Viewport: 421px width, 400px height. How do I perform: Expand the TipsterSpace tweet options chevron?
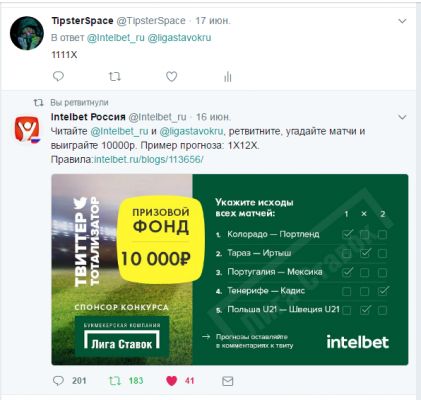tap(402, 21)
